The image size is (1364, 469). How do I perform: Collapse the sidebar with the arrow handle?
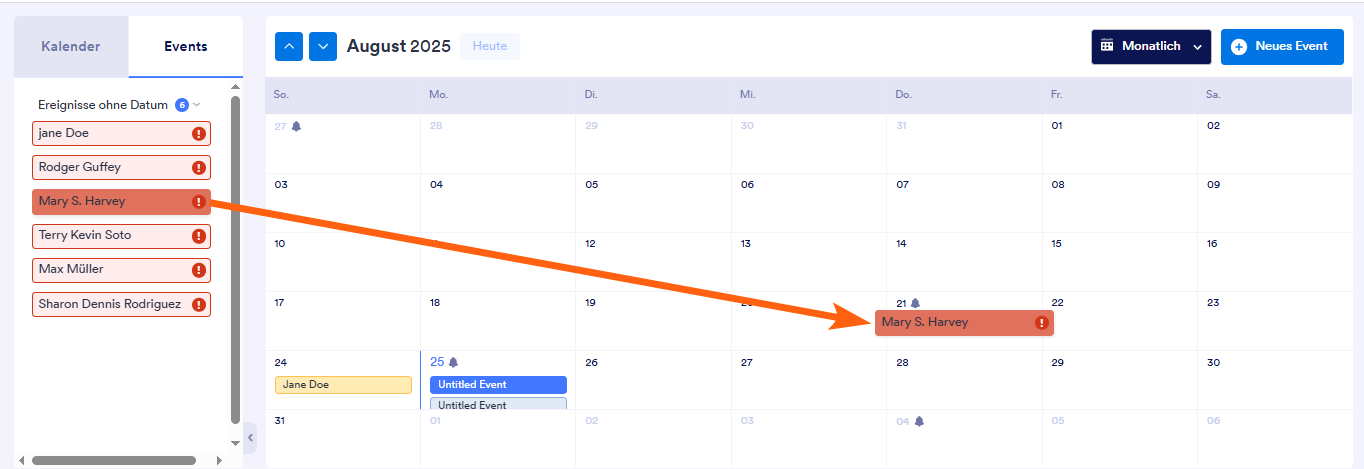tap(250, 437)
